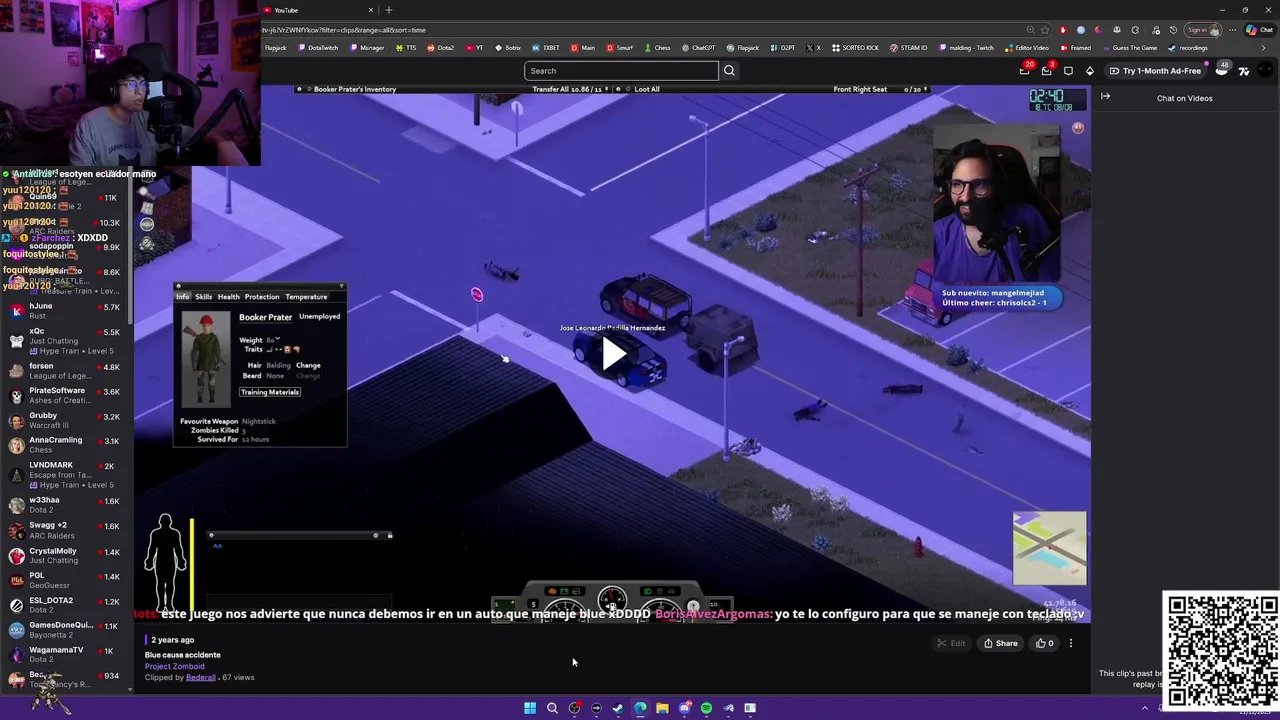1280x720 pixels.
Task: Focus the Twitch Search input field
Action: point(621,71)
